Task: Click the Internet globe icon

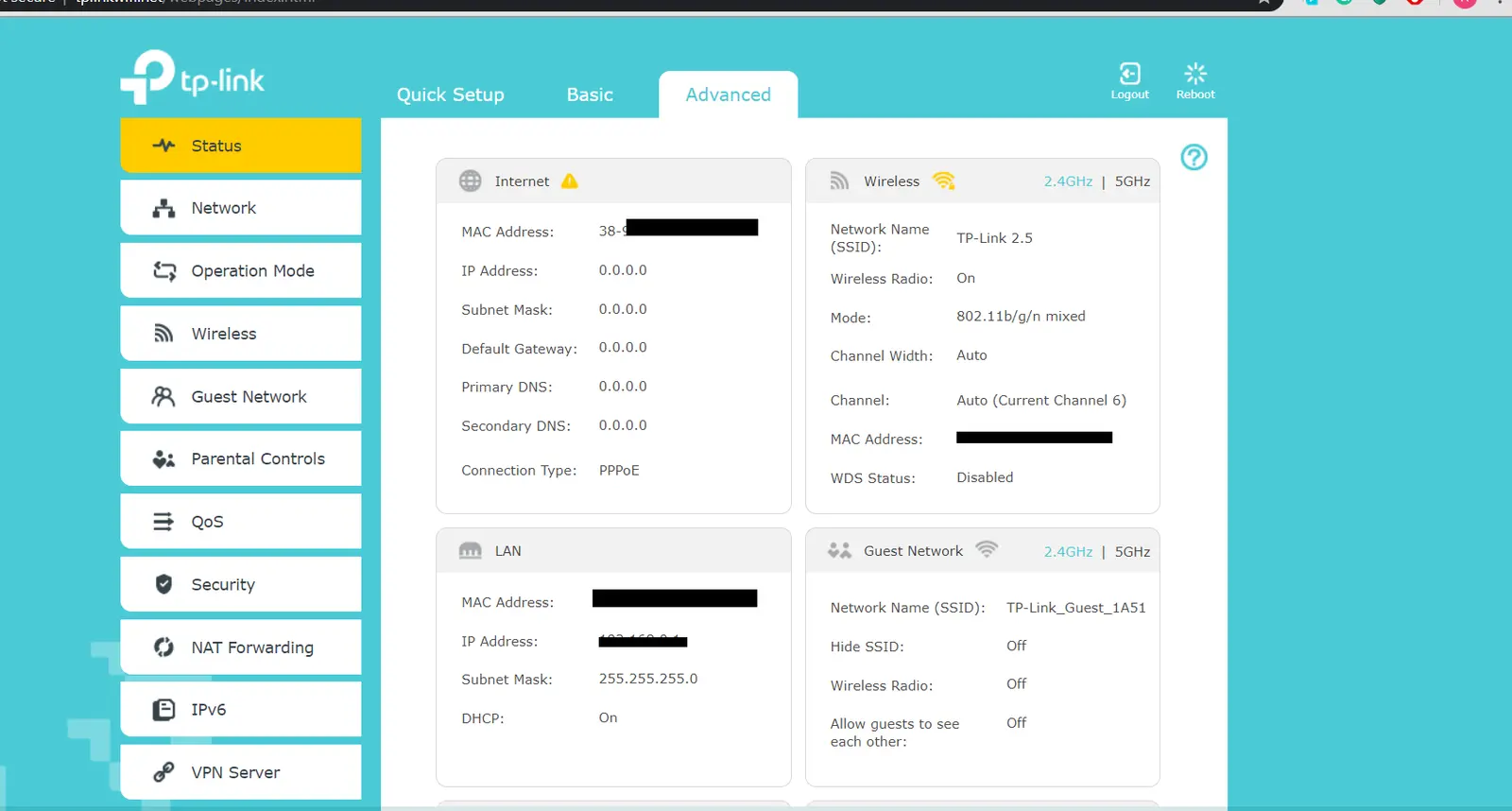Action: (x=470, y=181)
